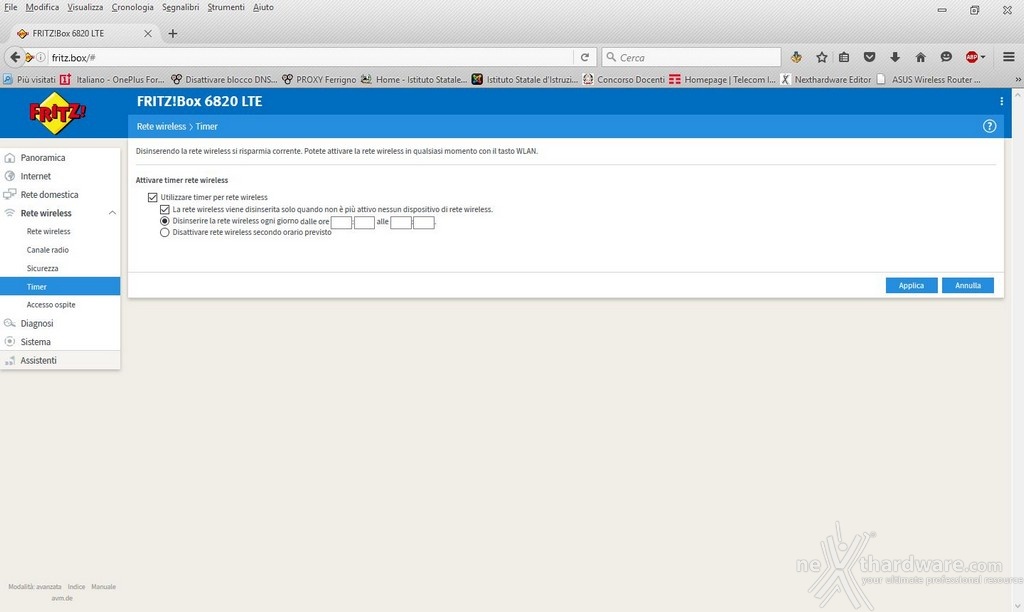The height and width of the screenshot is (612, 1024).
Task: Click the Annulla button
Action: click(x=968, y=285)
